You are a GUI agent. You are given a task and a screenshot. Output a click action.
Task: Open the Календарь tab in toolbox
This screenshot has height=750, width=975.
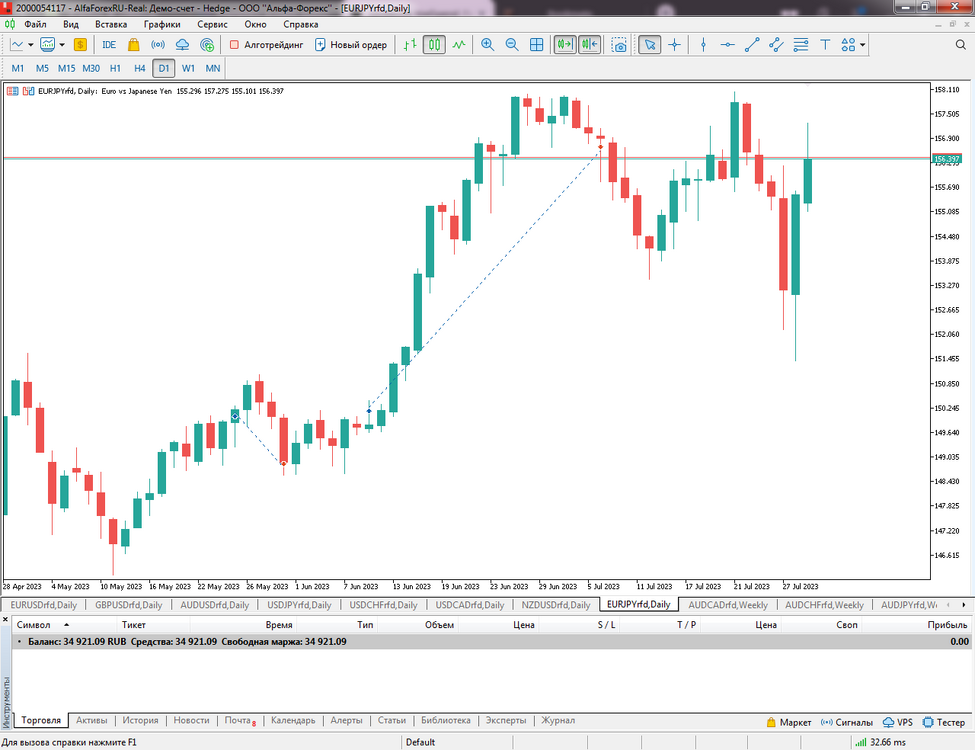tap(293, 720)
